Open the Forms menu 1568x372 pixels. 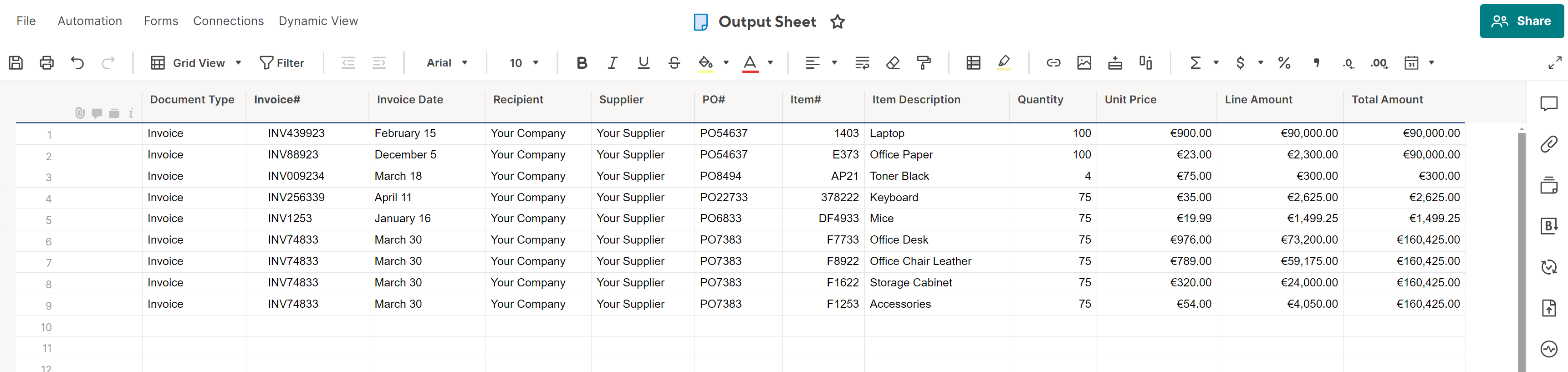click(161, 21)
